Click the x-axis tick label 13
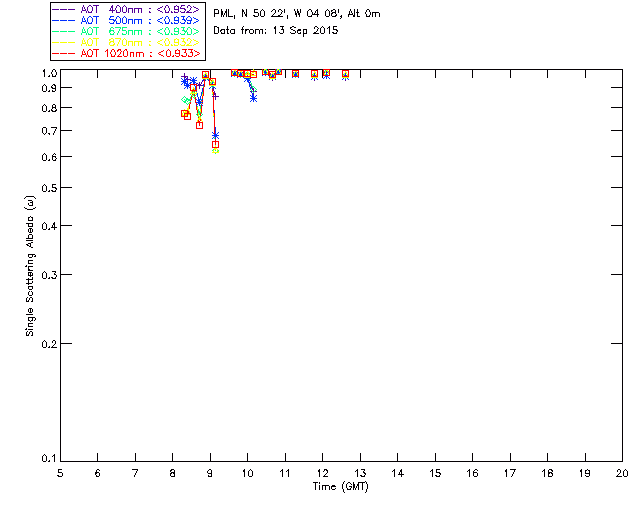 [360, 473]
